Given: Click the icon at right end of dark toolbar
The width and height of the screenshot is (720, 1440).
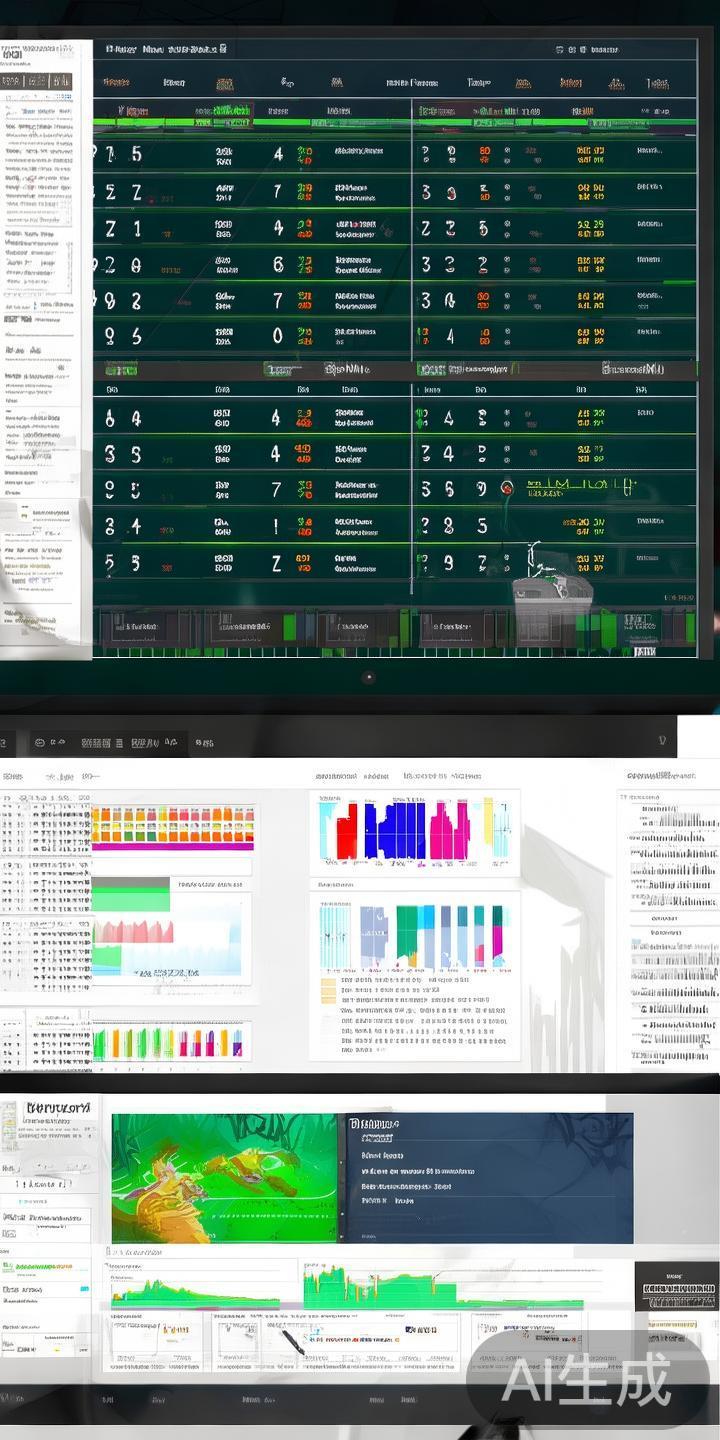Looking at the screenshot, I should click(x=661, y=741).
